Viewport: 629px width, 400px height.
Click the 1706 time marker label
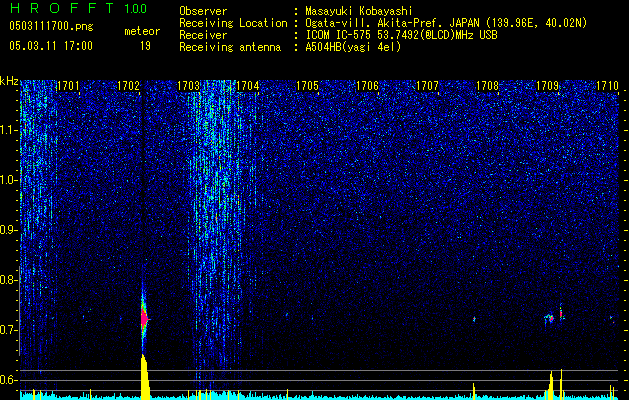(367, 86)
